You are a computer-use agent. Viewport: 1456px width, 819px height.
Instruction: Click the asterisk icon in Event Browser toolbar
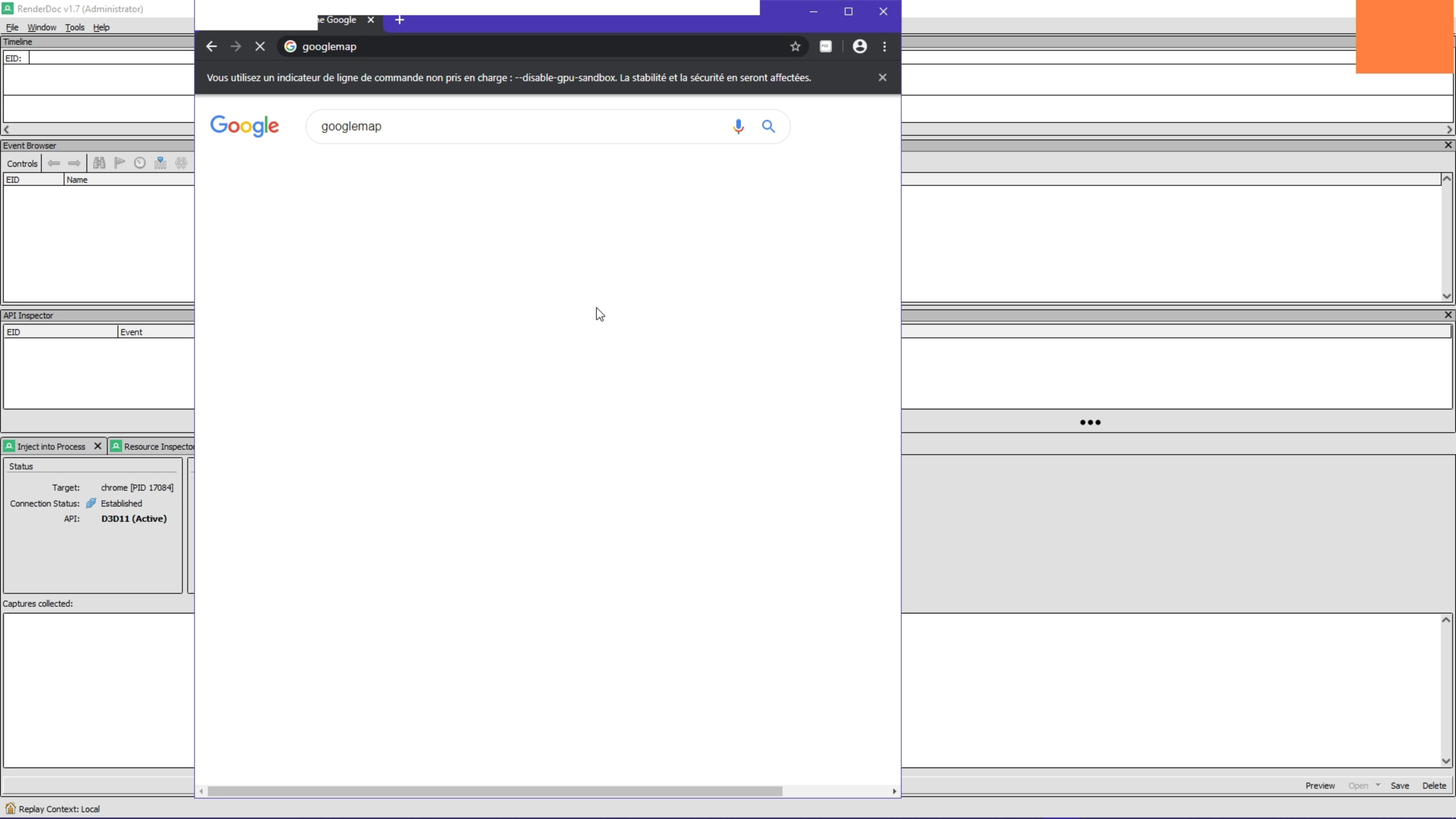click(181, 163)
